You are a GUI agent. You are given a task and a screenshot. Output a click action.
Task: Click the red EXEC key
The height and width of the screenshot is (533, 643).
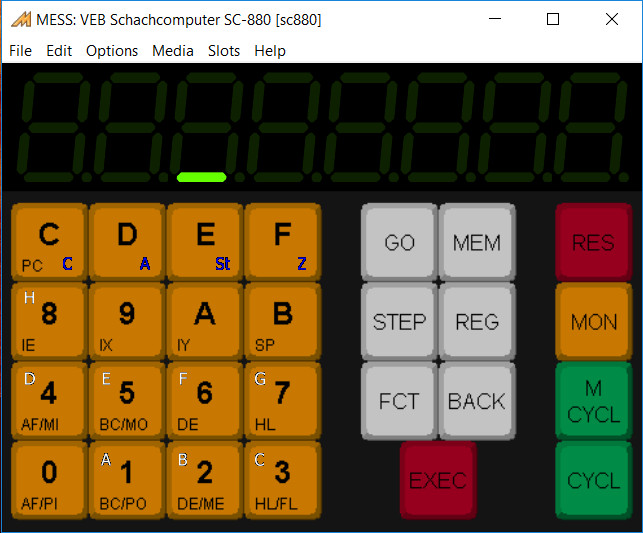438,481
